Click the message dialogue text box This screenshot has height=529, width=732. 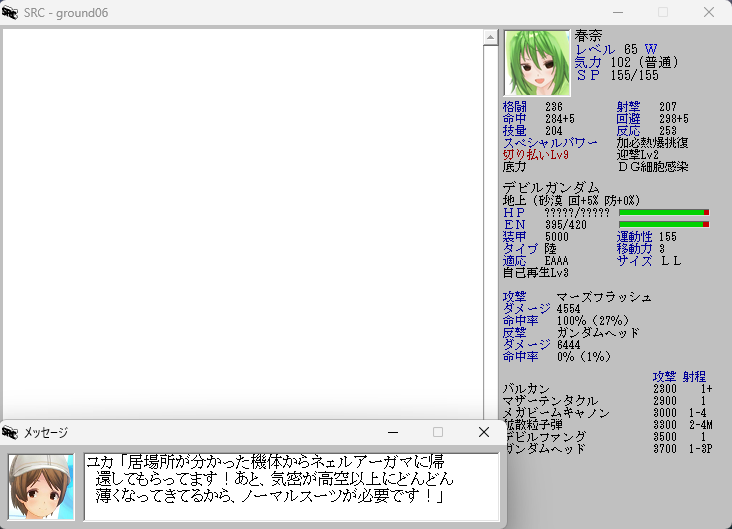pos(292,487)
